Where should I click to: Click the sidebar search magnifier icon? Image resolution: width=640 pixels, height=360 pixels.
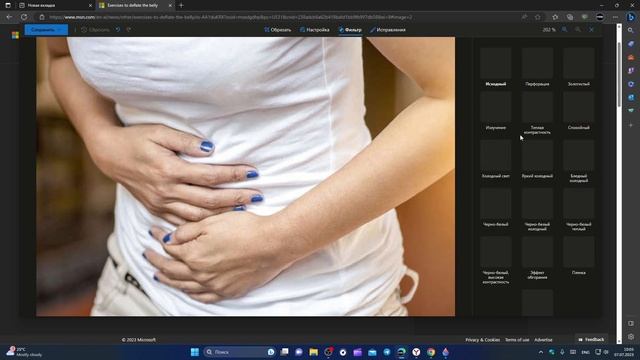point(631,30)
